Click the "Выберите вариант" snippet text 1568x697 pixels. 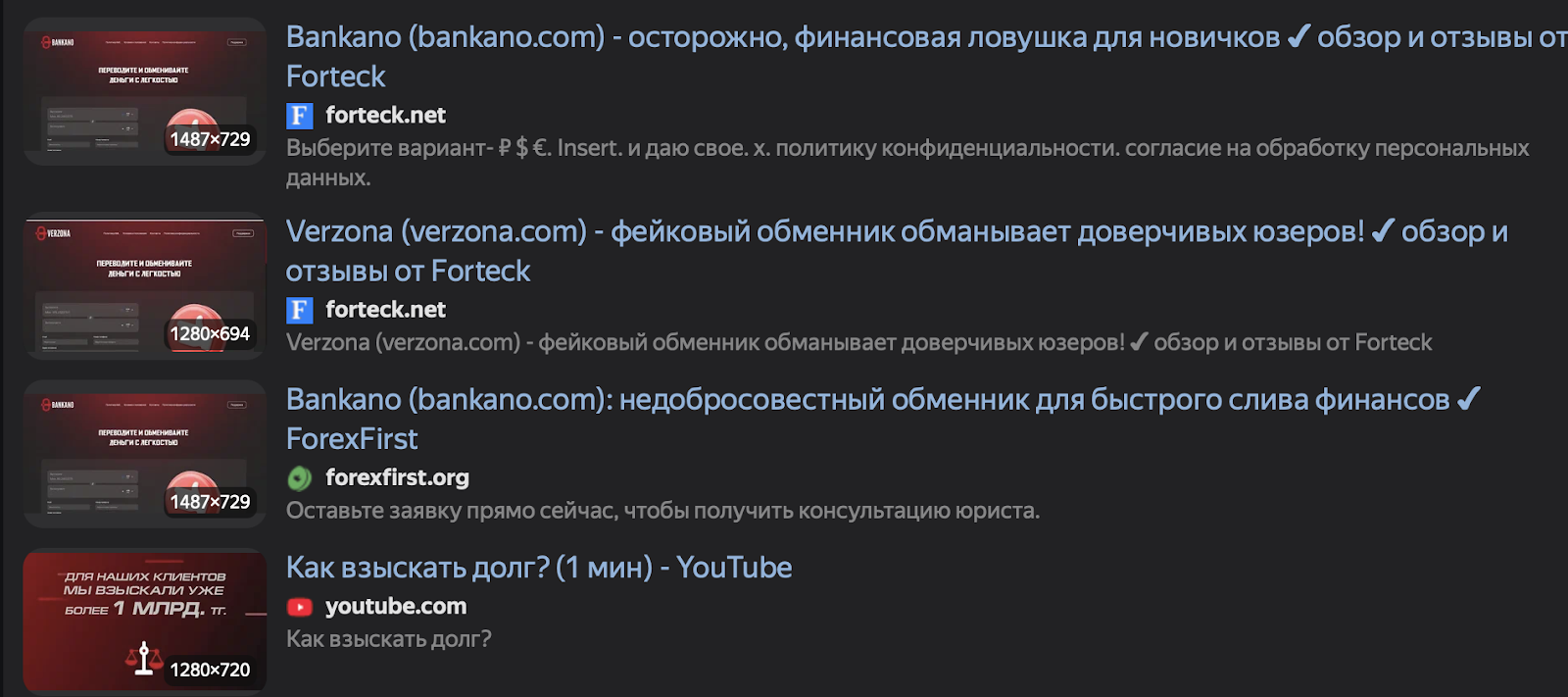(906, 149)
